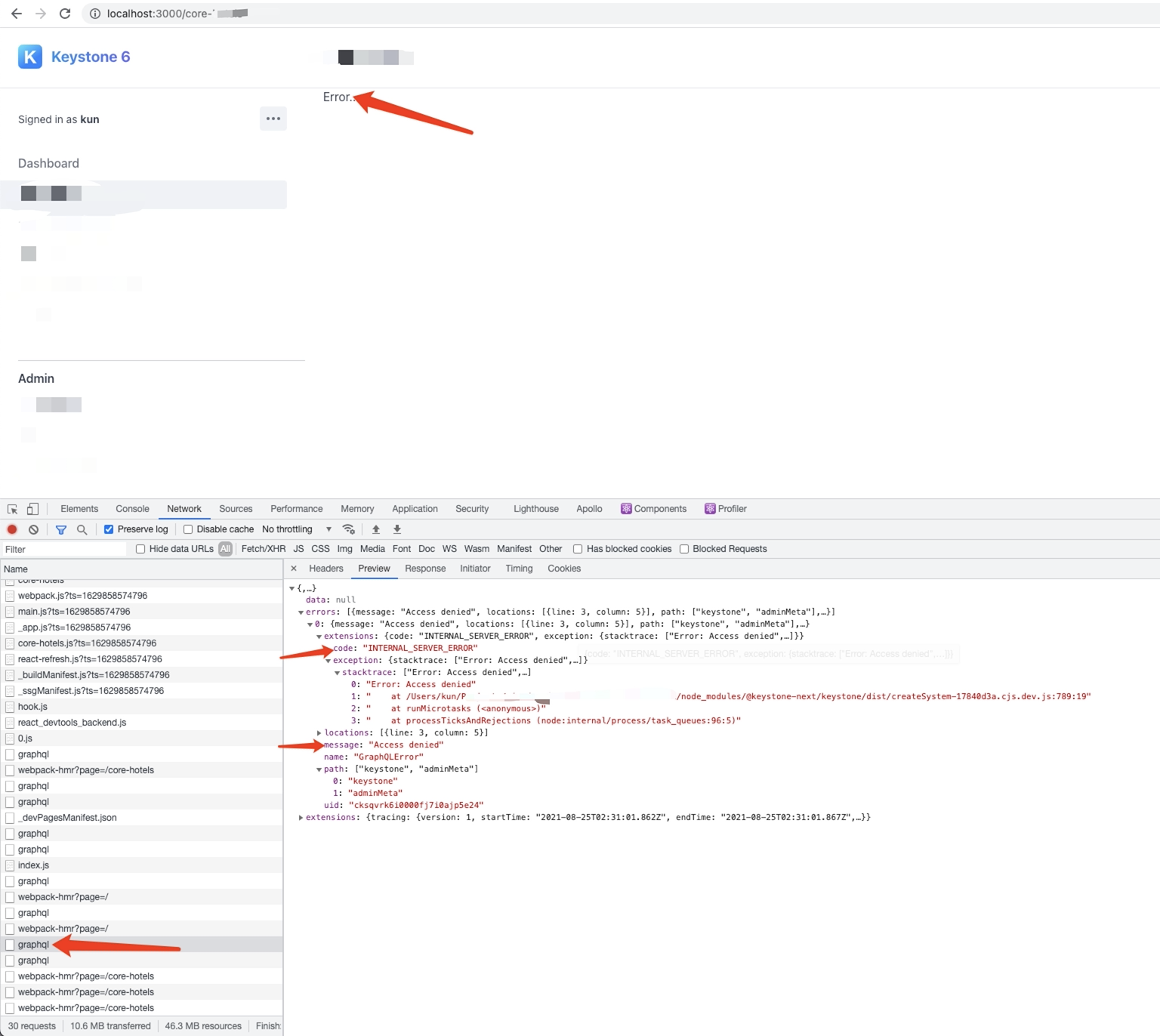Viewport: 1160px width, 1036px height.
Task: Collapse the stacktrace array triangle
Action: coord(337,673)
